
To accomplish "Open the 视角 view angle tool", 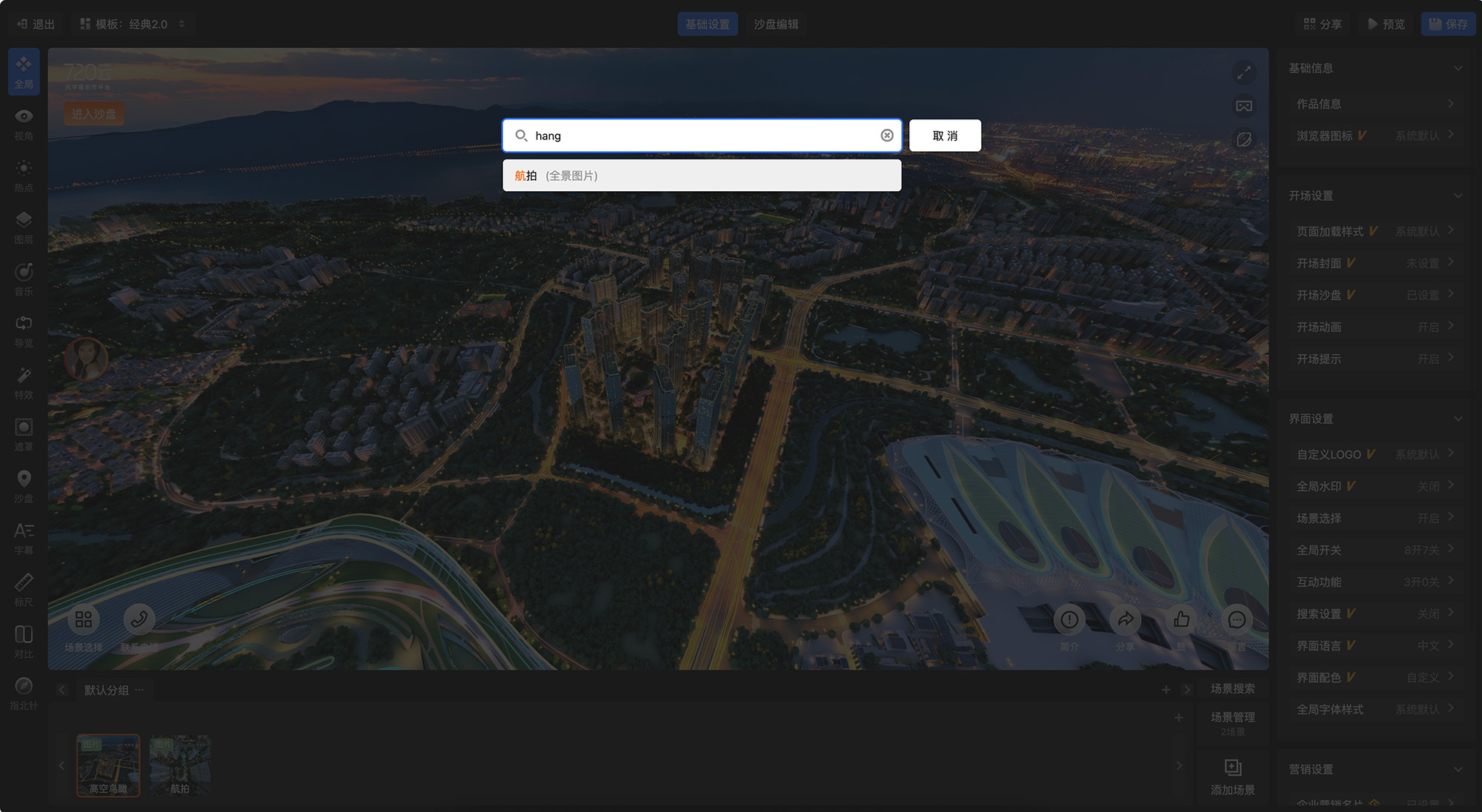I will click(x=24, y=124).
